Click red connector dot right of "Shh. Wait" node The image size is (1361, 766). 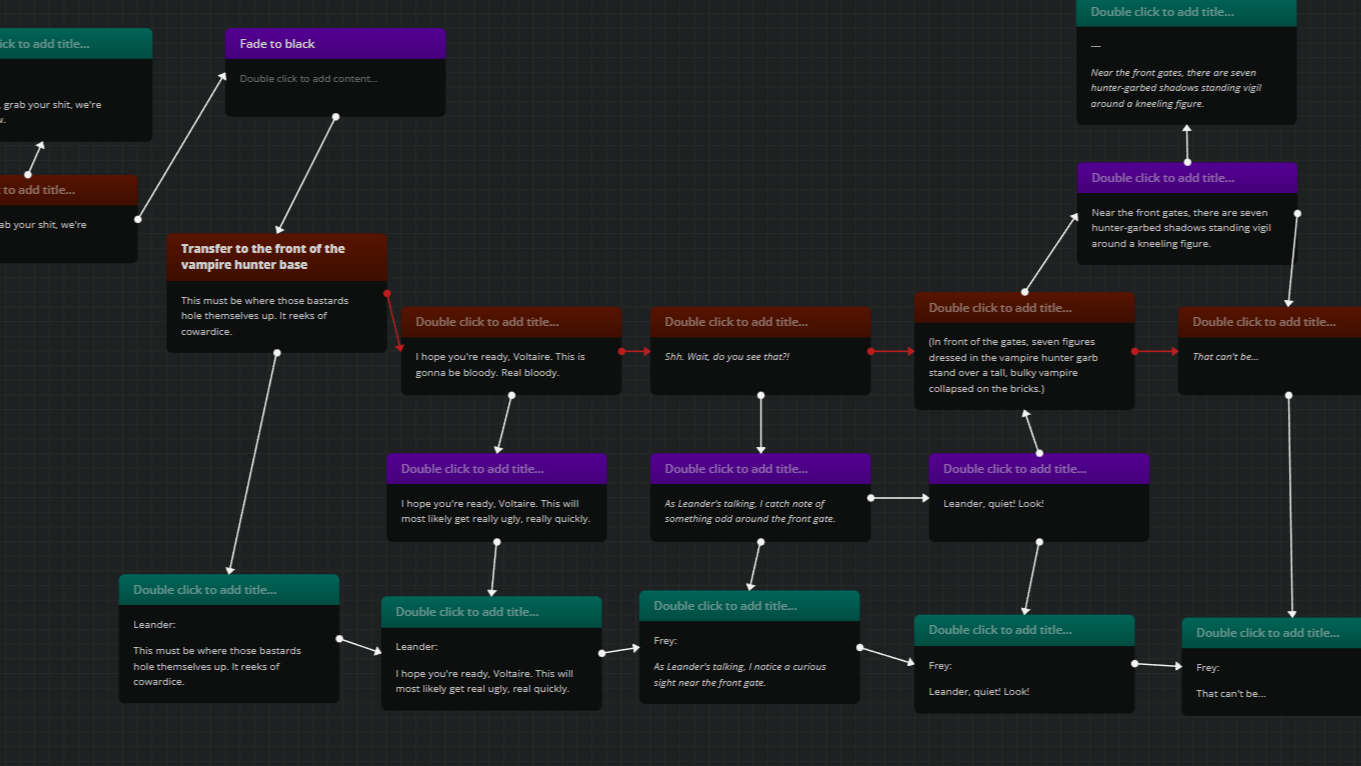point(871,352)
